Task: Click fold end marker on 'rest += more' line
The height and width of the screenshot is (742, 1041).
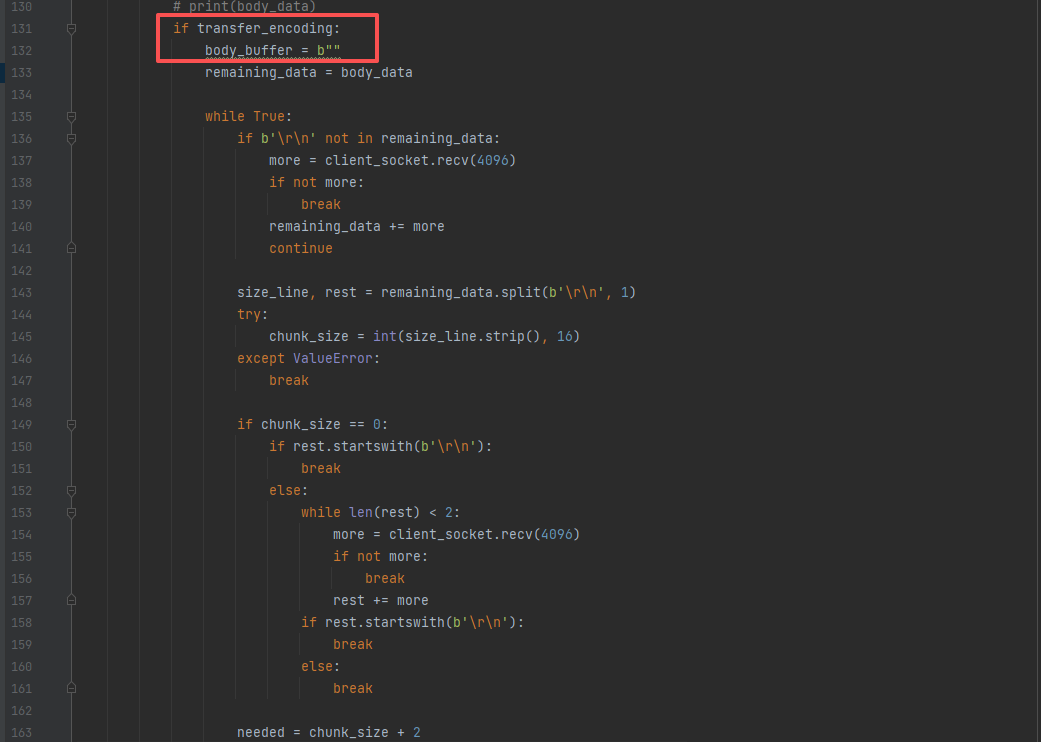Action: (71, 600)
